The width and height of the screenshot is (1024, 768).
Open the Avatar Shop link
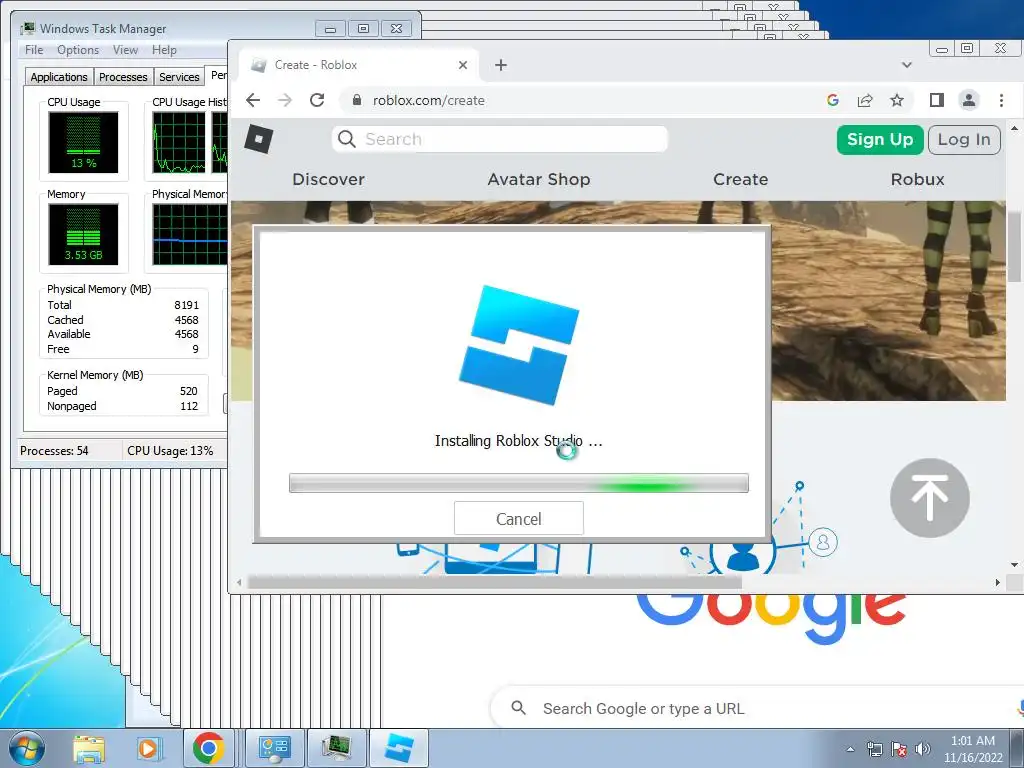click(539, 179)
